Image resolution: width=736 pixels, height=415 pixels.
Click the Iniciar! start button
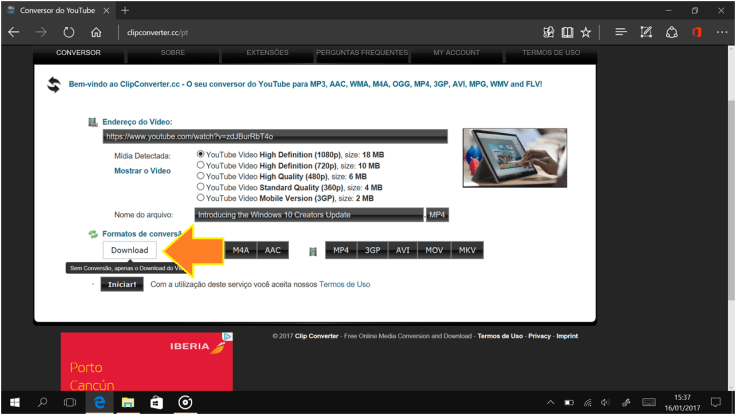[121, 284]
